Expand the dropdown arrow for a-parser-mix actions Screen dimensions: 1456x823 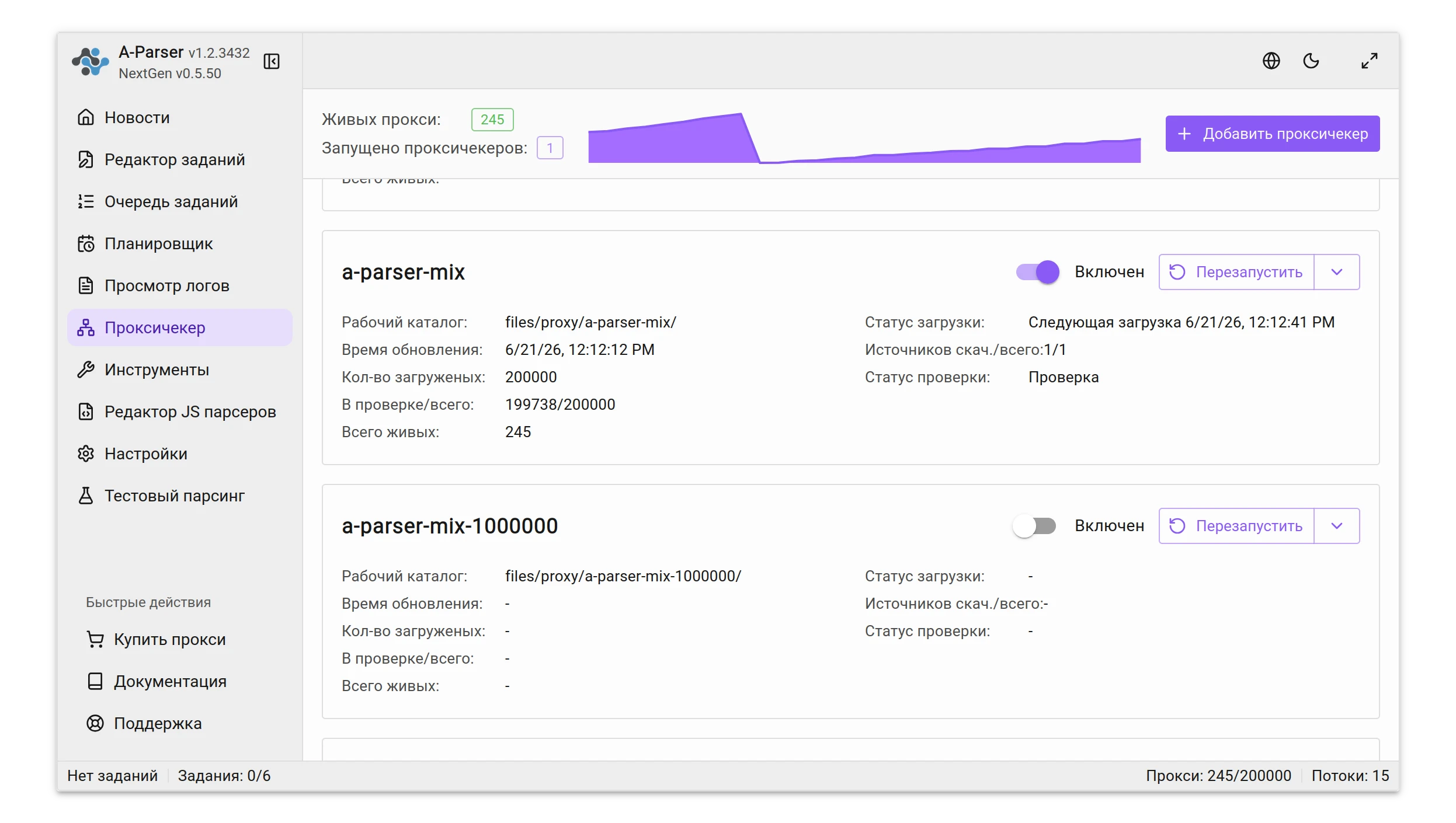point(1337,272)
